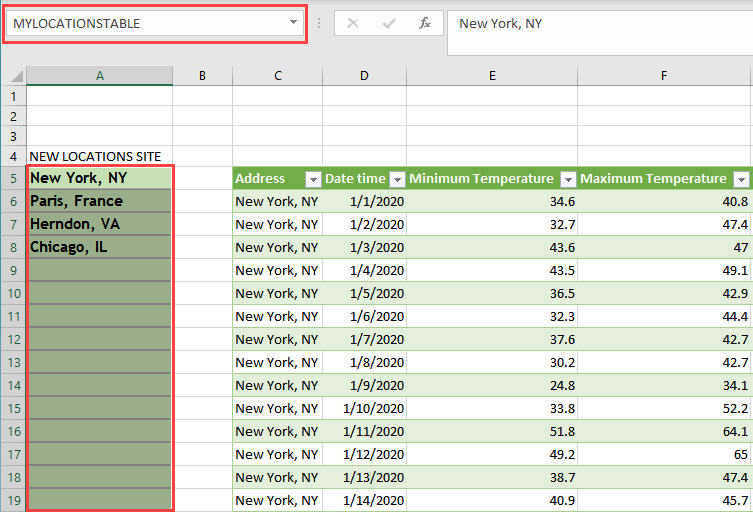
Task: Click the Cancel (X) formula bar icon
Action: click(352, 23)
